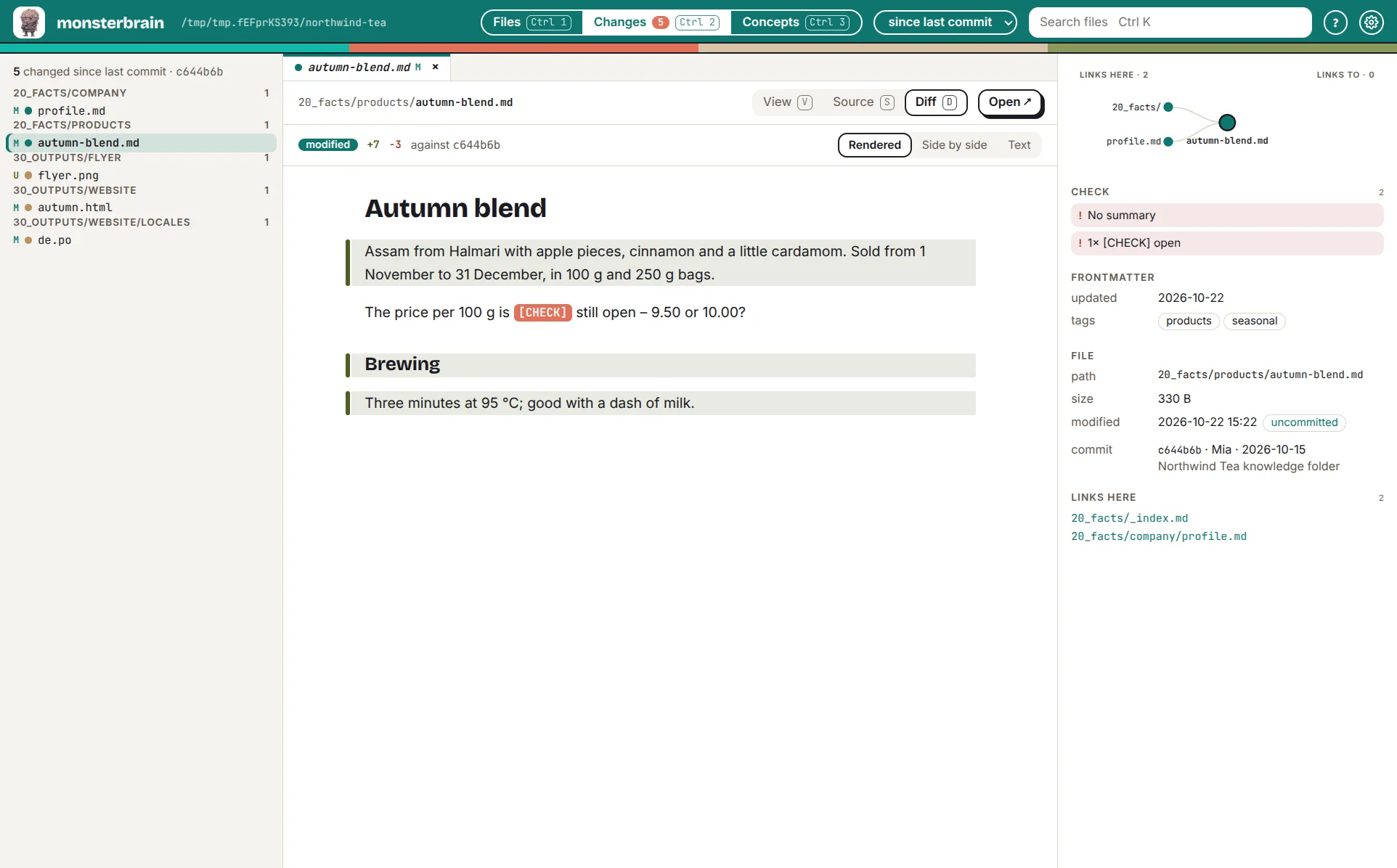Open the 'since last commit' dropdown
Screen dimensions: 1397x868
[x=945, y=22]
